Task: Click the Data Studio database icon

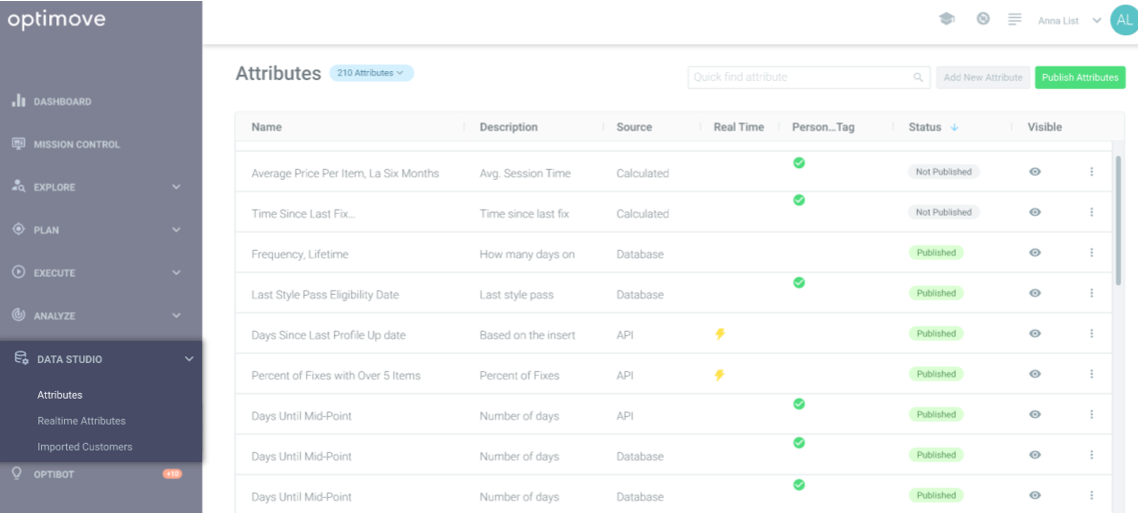Action: (x=22, y=358)
